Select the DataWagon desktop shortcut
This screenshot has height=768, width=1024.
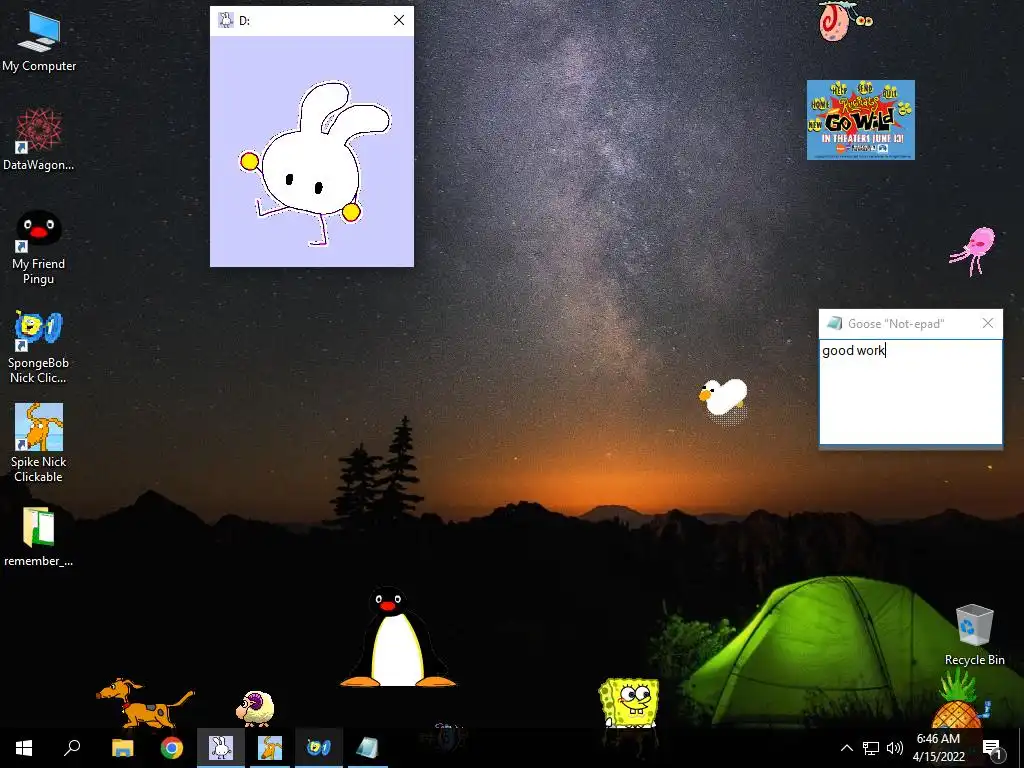[x=39, y=140]
